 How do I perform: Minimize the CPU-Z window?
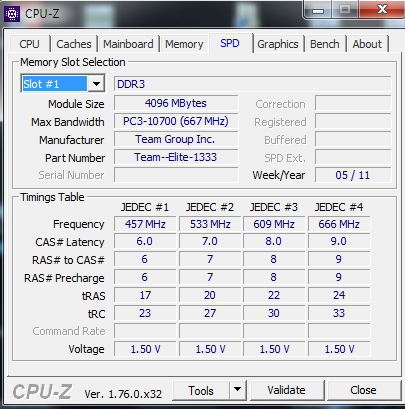(318, 10)
